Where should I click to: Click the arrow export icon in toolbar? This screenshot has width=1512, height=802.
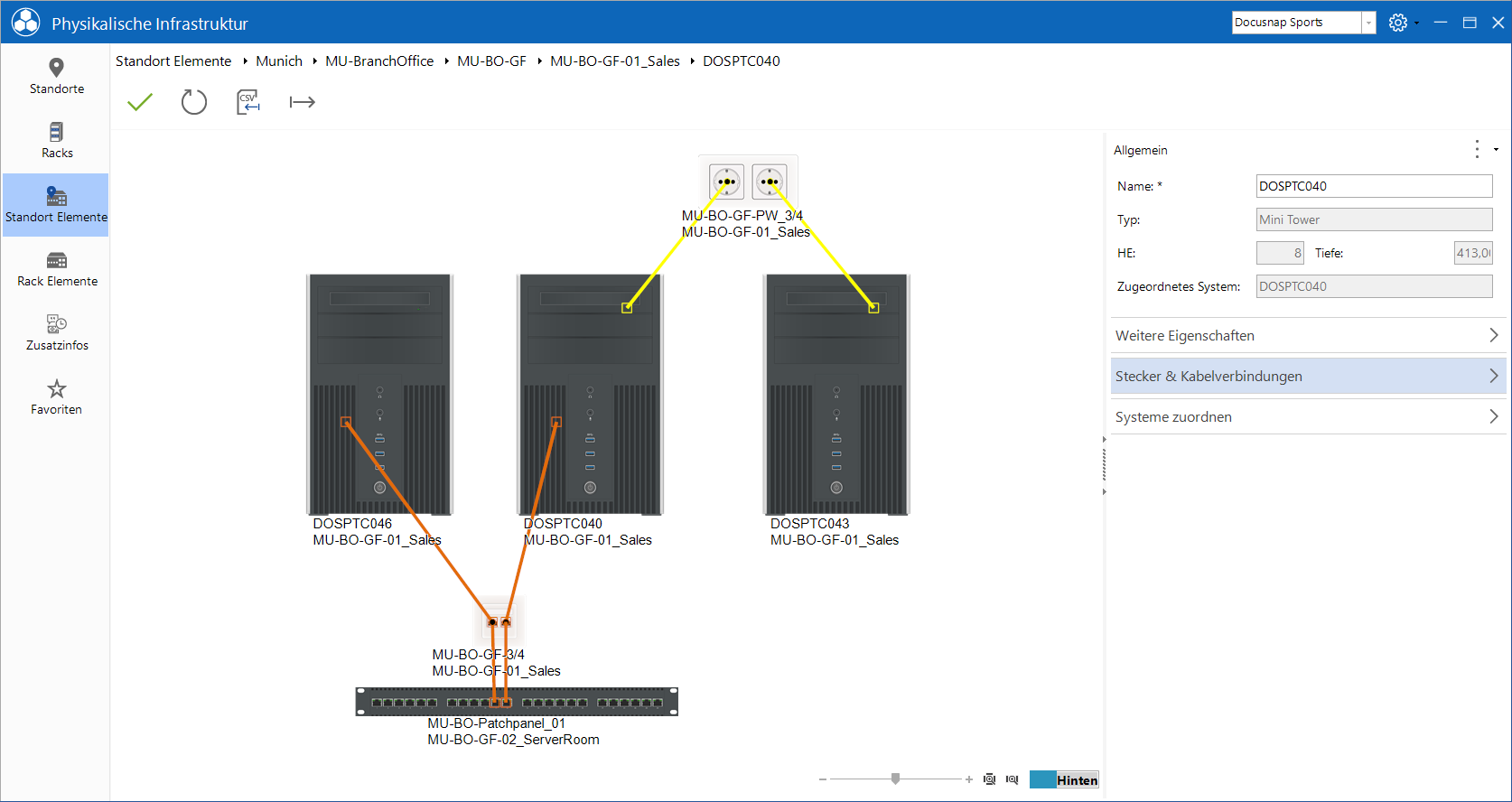click(303, 102)
